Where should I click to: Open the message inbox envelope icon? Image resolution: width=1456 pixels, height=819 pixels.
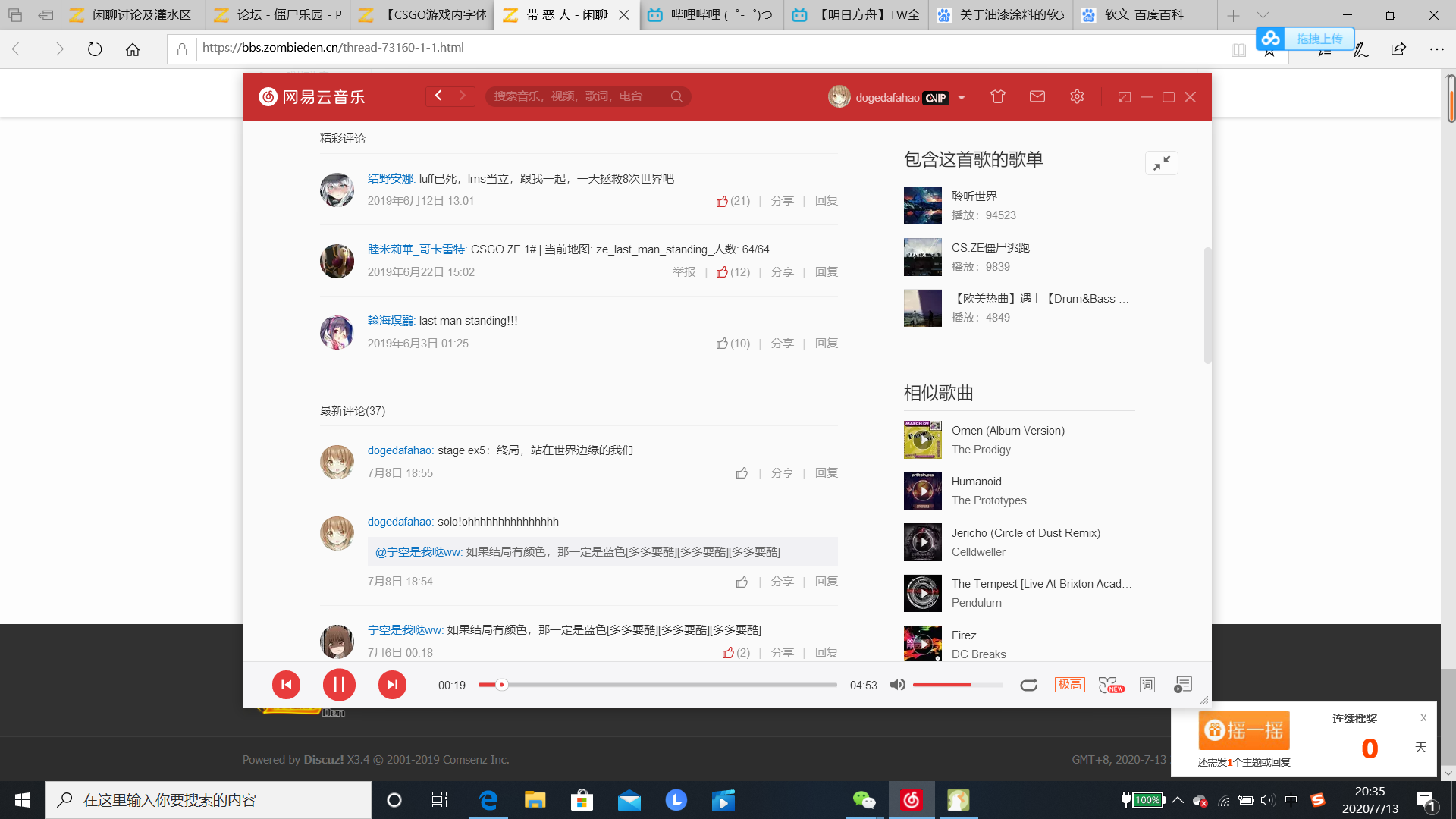[x=1037, y=96]
